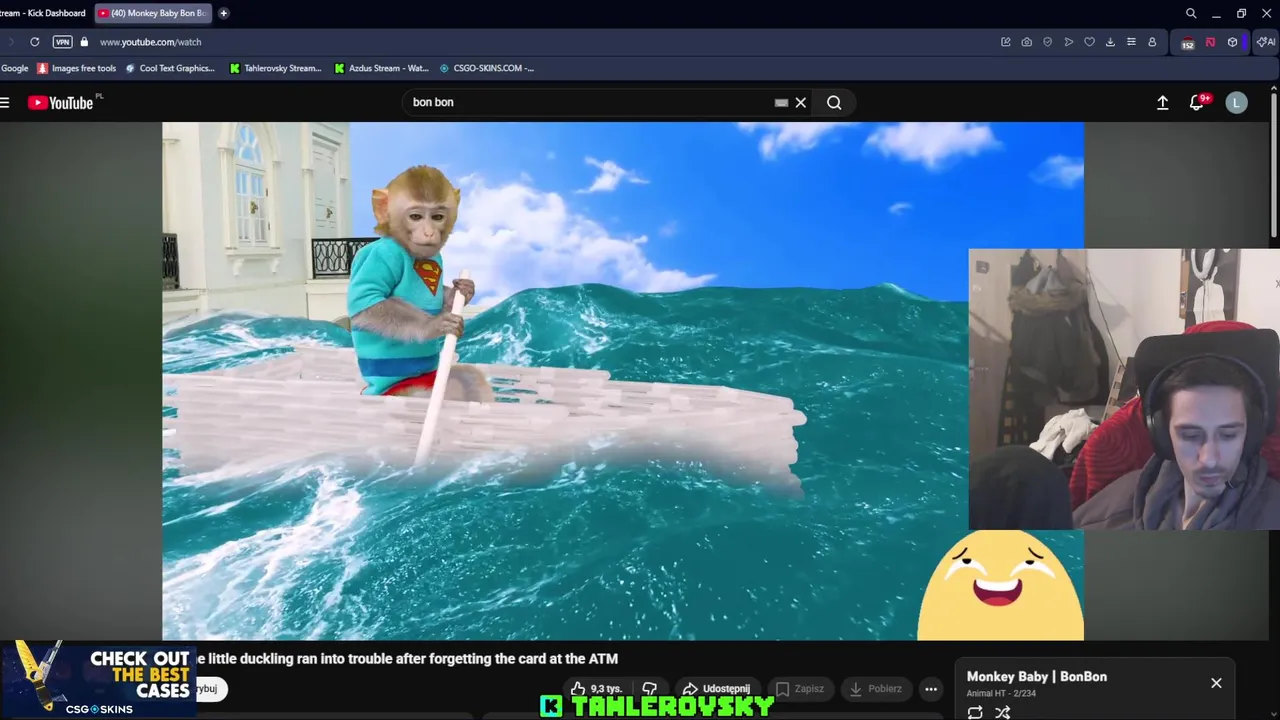
Task: Click the pink N extension icon
Action: tap(1210, 42)
